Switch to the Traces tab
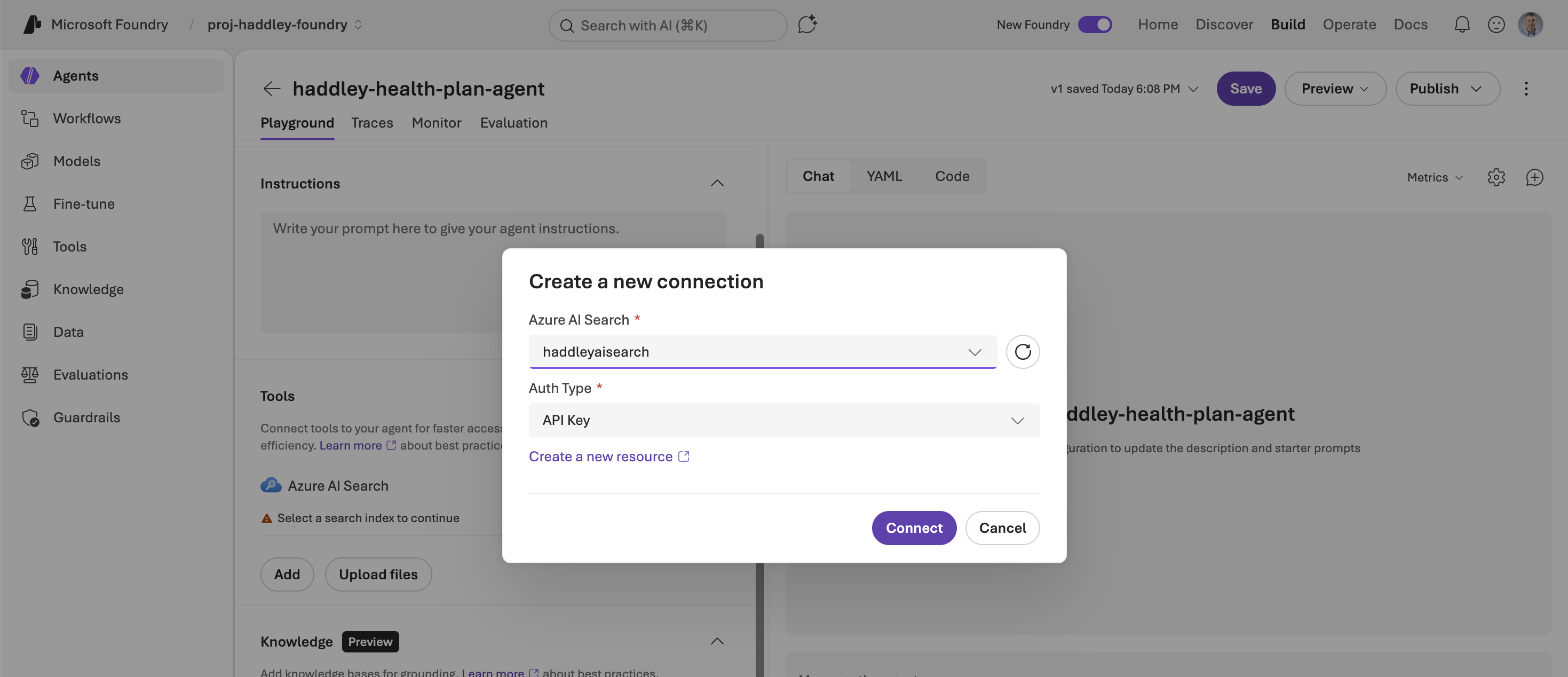Screen dimensions: 1568x677 (x=372, y=122)
